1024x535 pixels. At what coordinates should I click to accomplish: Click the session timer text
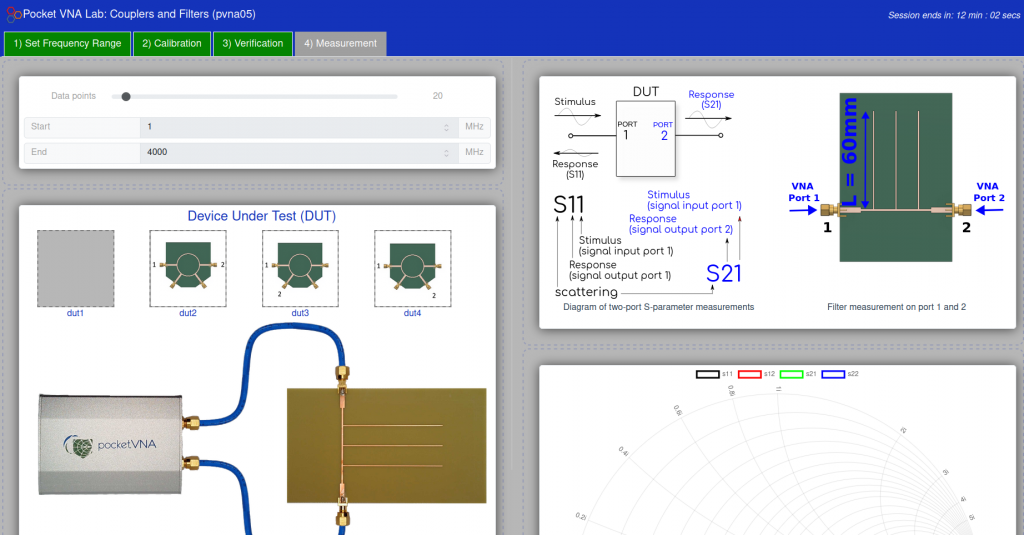click(x=953, y=15)
